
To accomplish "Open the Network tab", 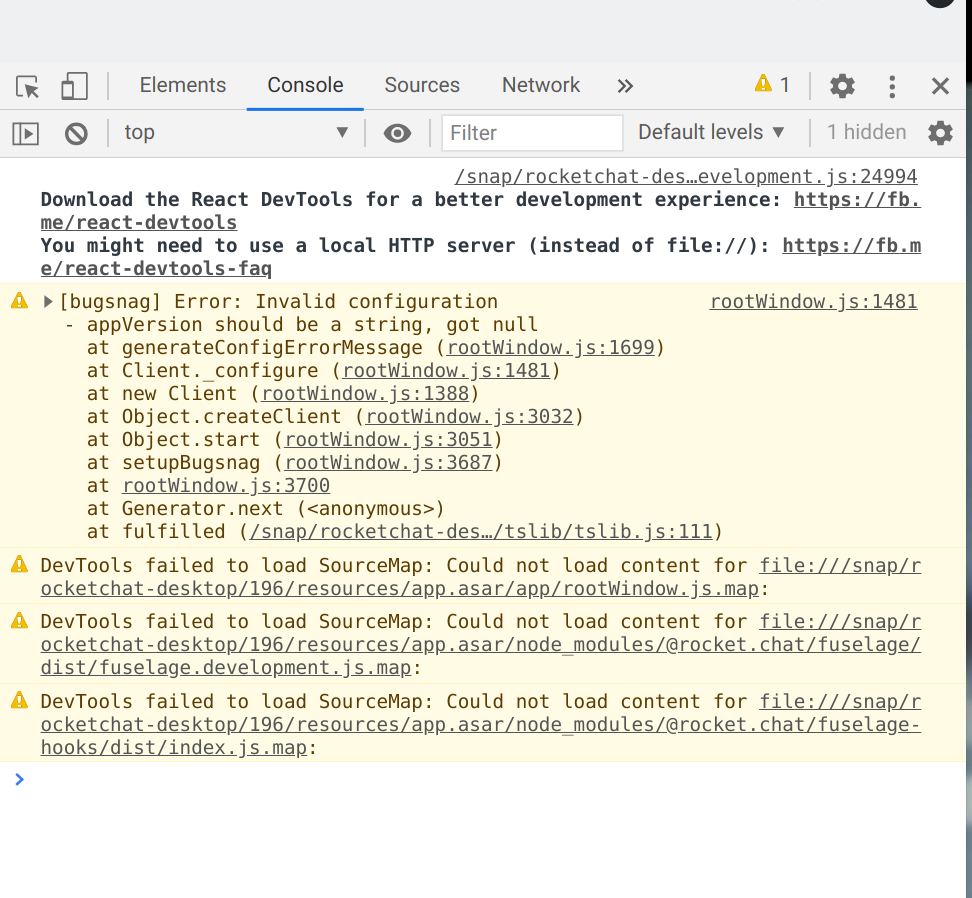I will [x=541, y=85].
